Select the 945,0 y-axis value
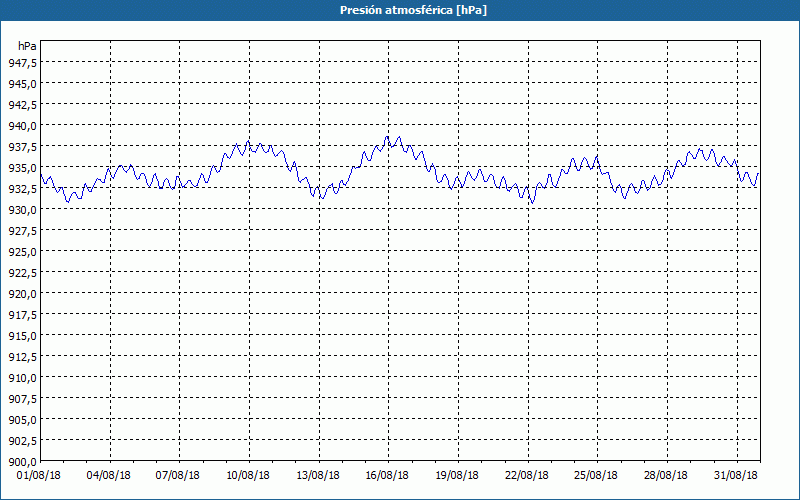 coord(22,83)
